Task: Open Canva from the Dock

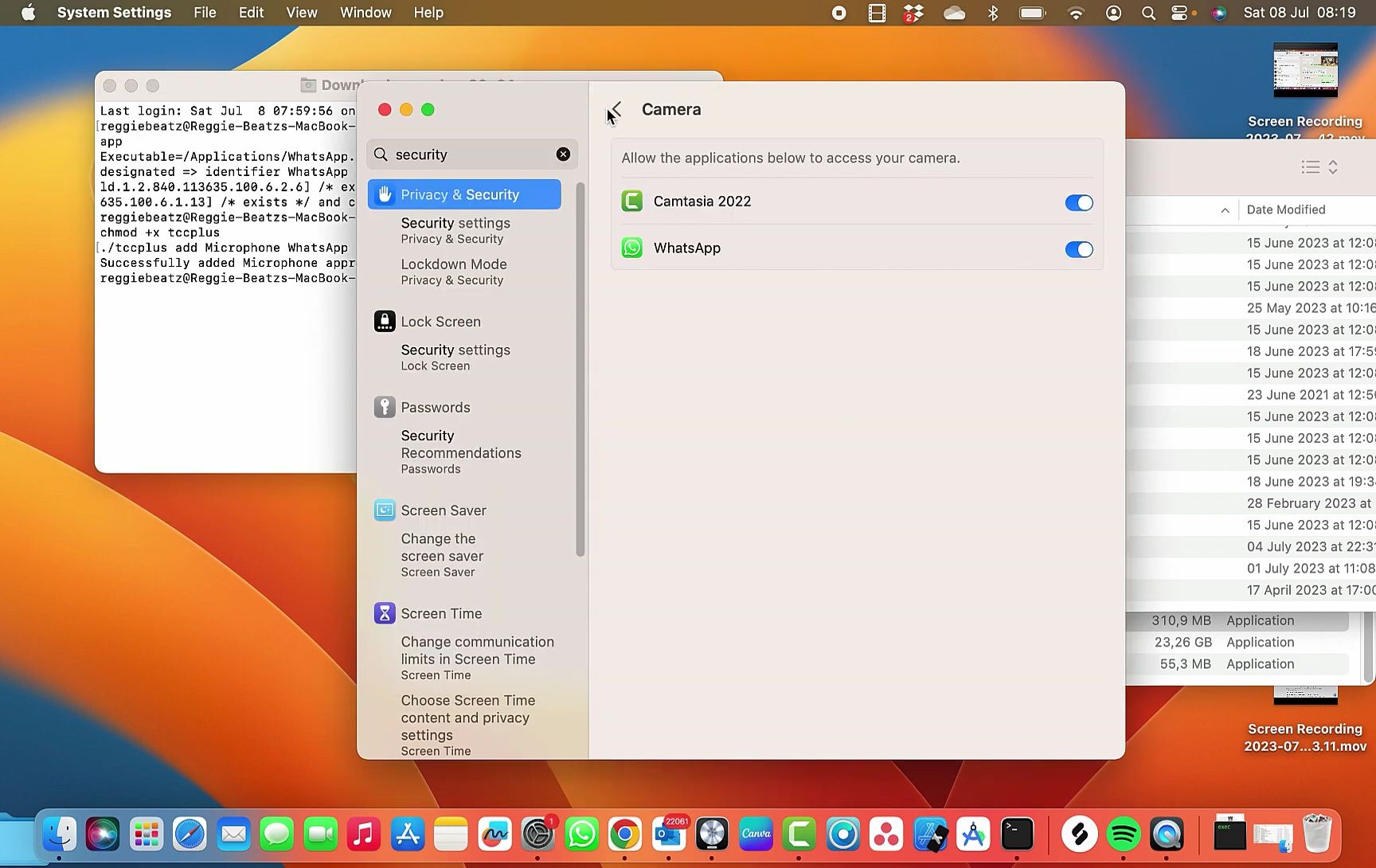Action: 756,835
